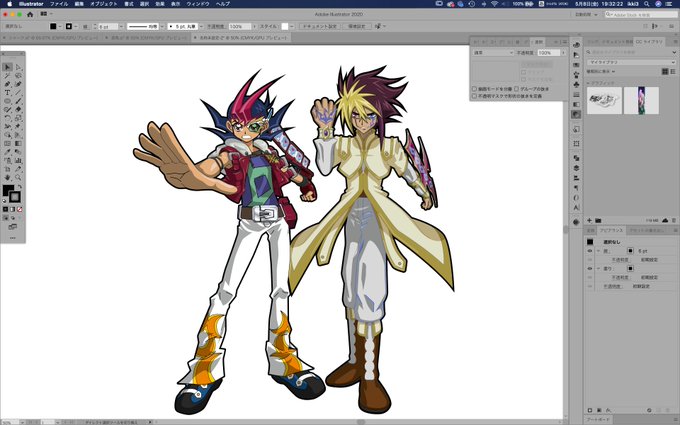Image resolution: width=680 pixels, height=425 pixels.
Task: Toggle fill row visibility eye
Action: [590, 268]
